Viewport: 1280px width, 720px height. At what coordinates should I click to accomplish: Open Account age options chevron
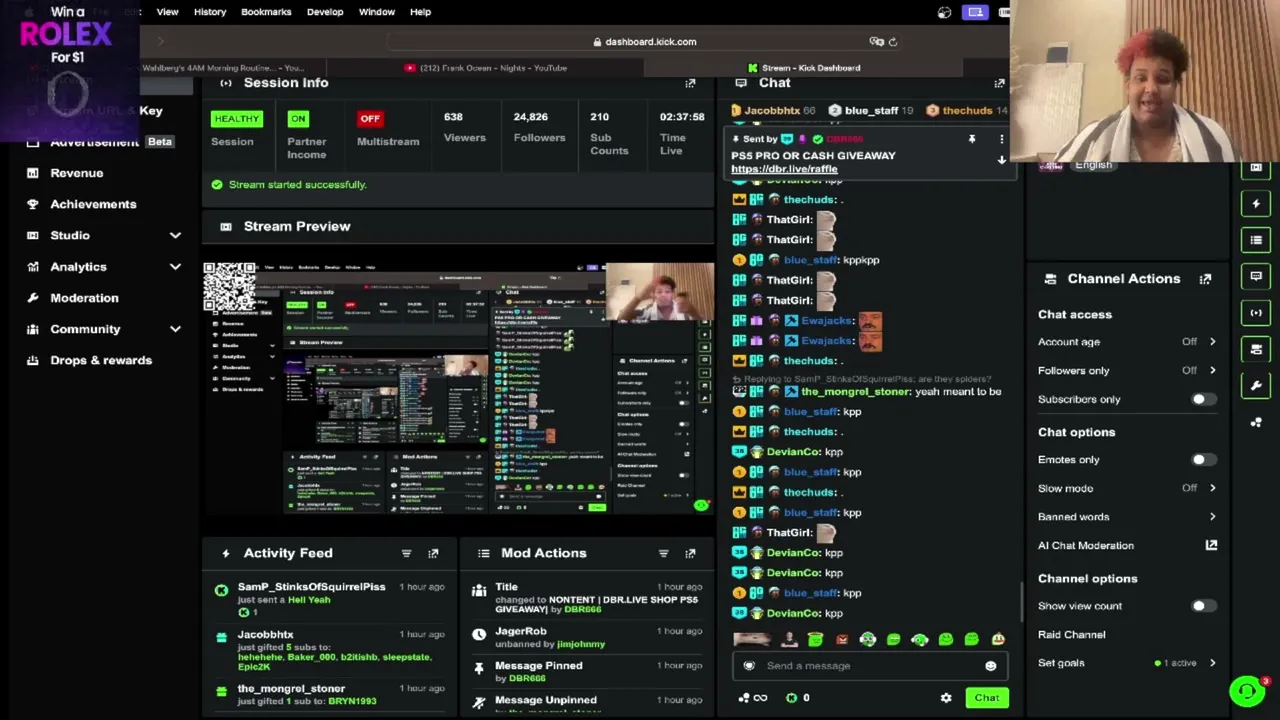pyautogui.click(x=1212, y=342)
